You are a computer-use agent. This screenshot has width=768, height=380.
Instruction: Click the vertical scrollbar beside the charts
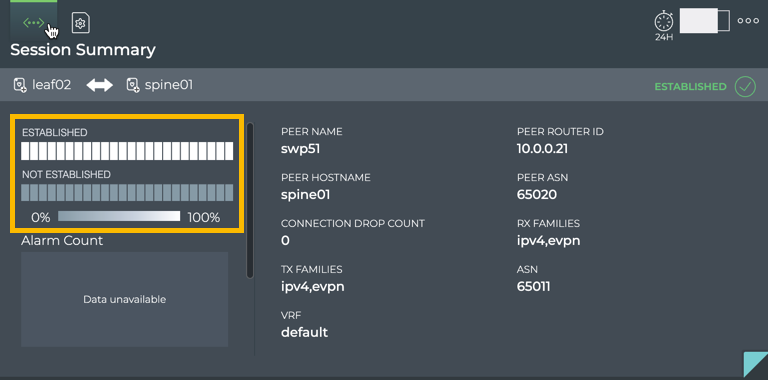pos(250,200)
